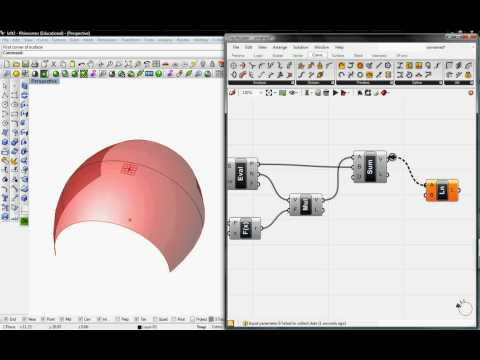Toggle the Near osnap checkbox in Rhino
The image size is (480, 360).
pyautogui.click(x=24, y=319)
